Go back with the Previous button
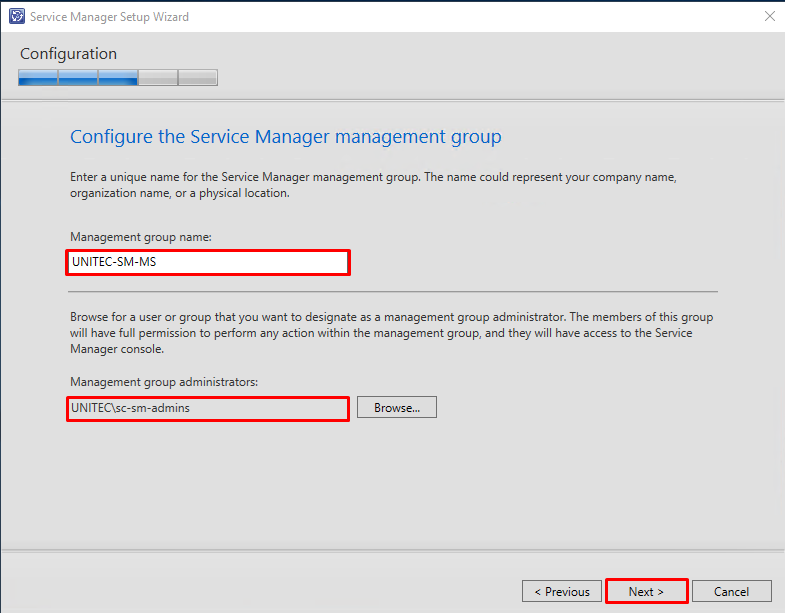Screen dimensions: 785x613 tap(562, 591)
